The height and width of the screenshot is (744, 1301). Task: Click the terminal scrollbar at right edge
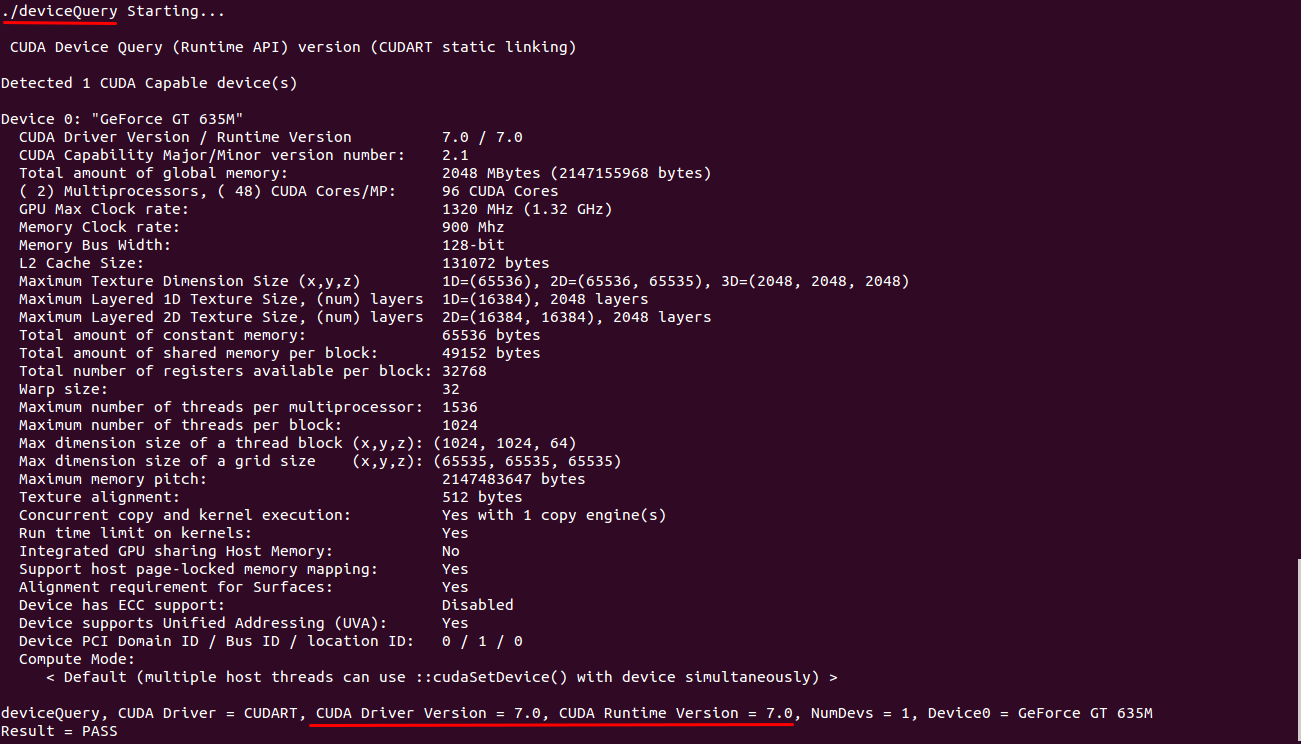[x=1297, y=650]
